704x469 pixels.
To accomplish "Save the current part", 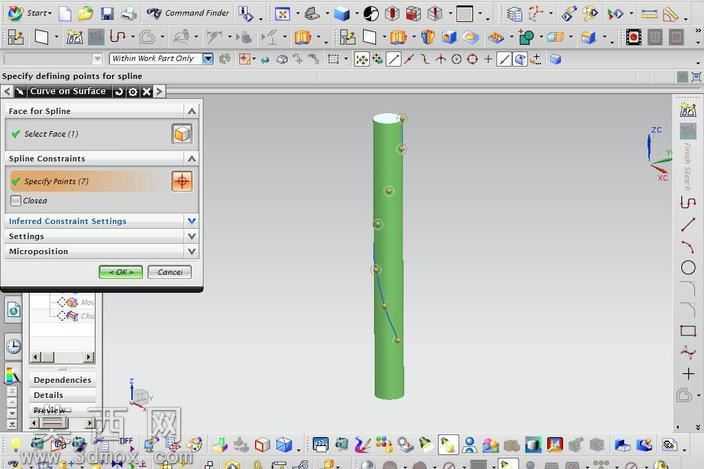I will pos(107,14).
